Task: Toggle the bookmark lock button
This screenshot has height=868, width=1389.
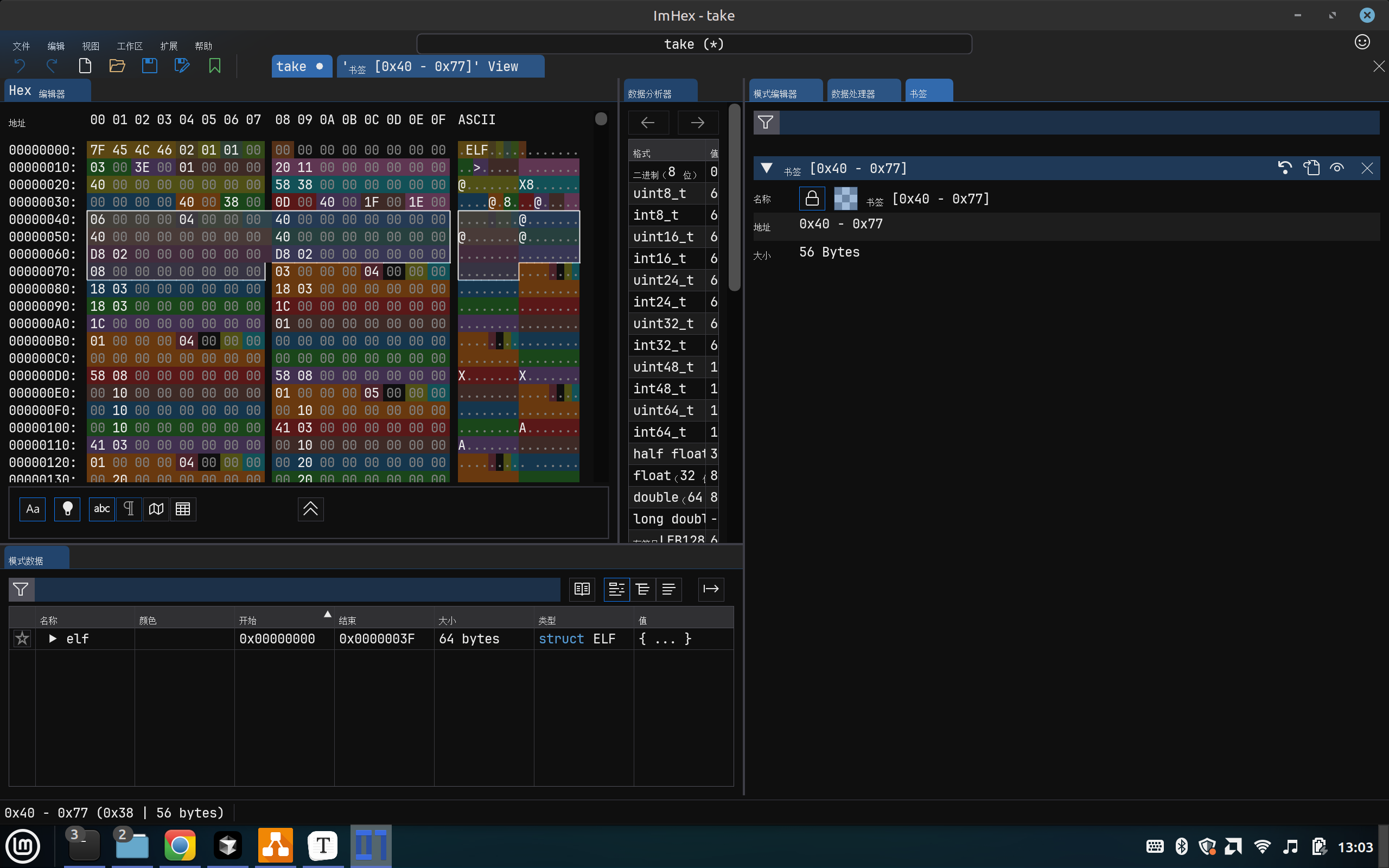Action: pyautogui.click(x=812, y=199)
